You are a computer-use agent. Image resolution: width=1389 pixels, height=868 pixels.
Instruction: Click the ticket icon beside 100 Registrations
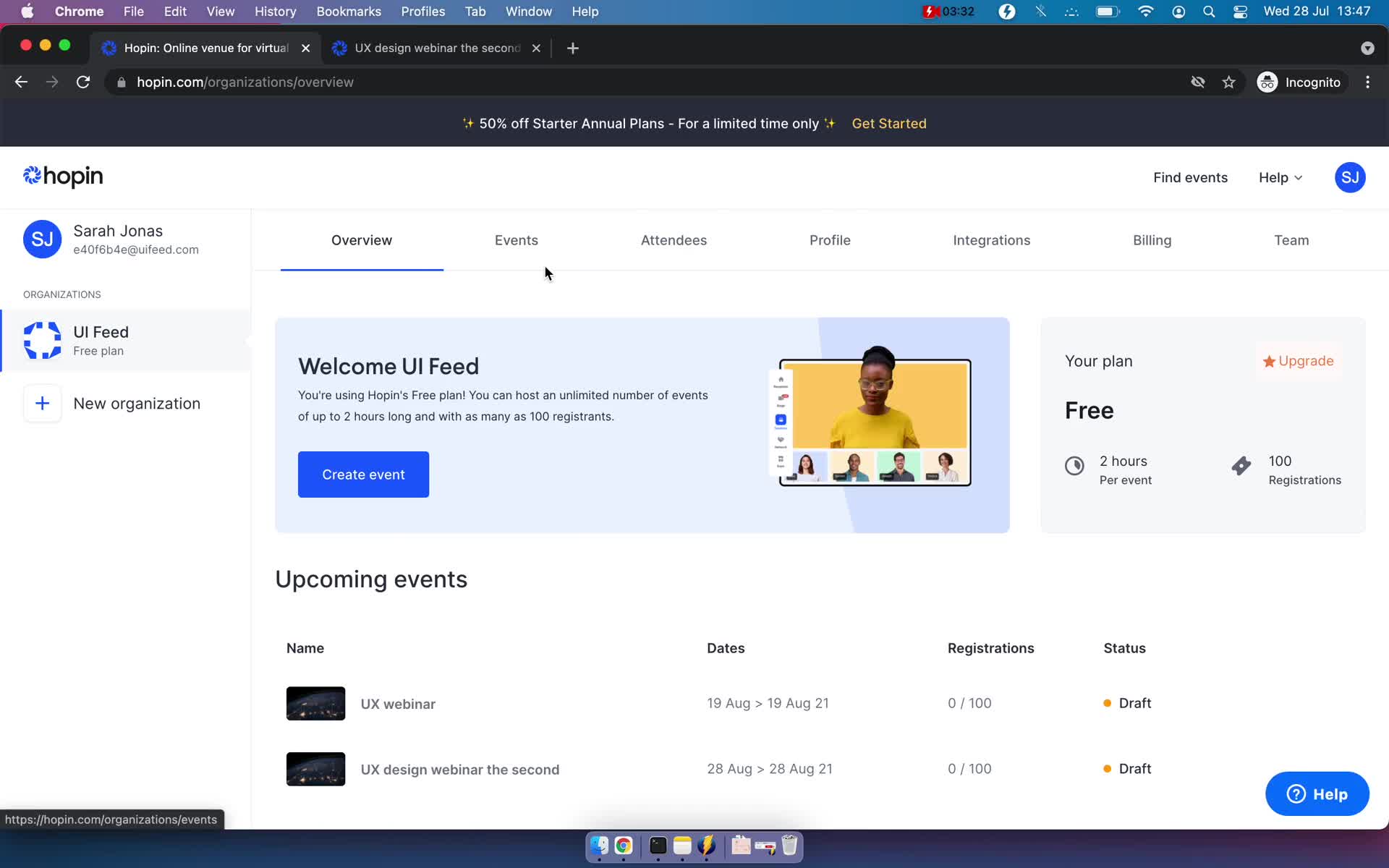click(1241, 466)
